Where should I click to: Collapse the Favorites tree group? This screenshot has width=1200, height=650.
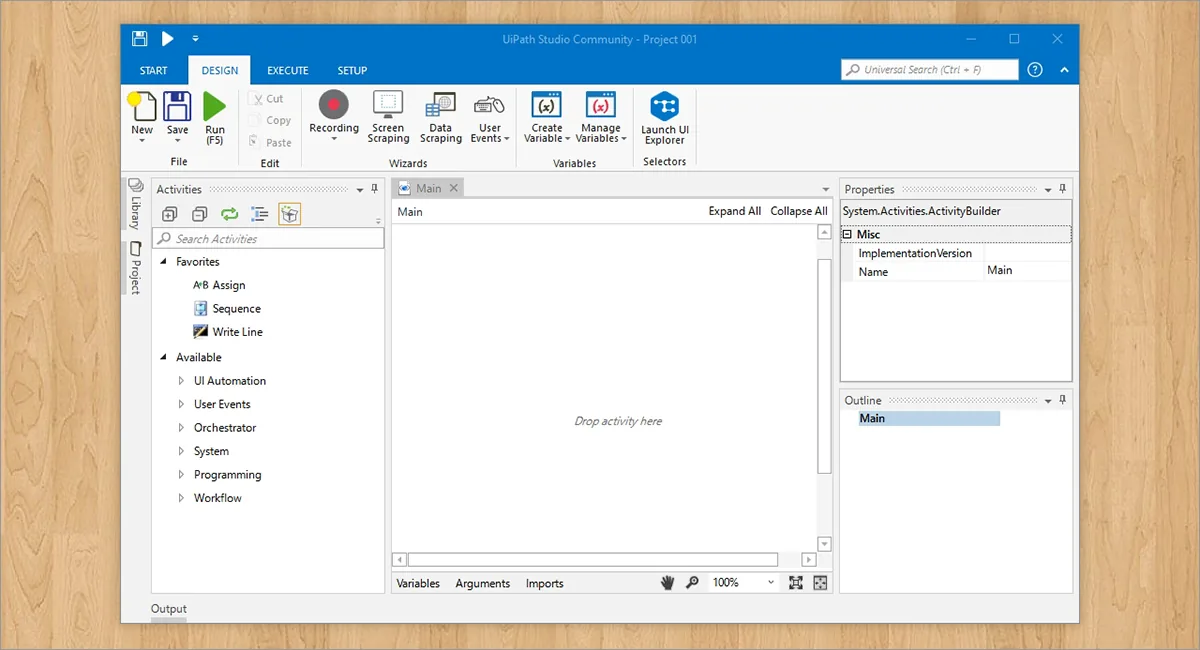(164, 262)
